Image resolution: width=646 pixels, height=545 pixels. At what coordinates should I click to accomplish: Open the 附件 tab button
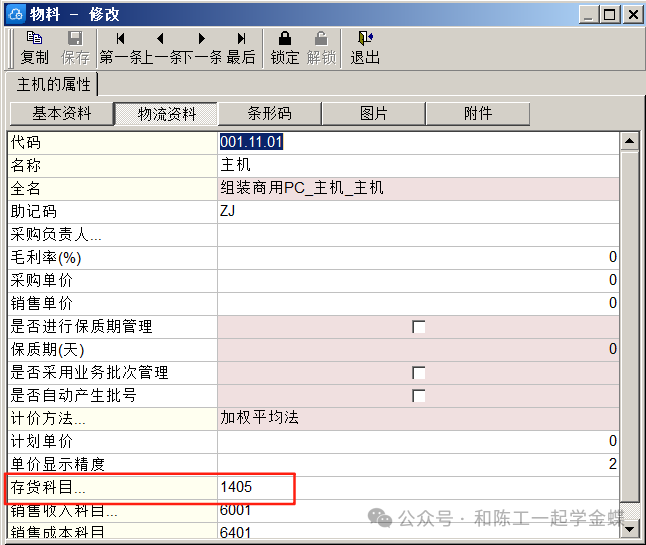[477, 114]
